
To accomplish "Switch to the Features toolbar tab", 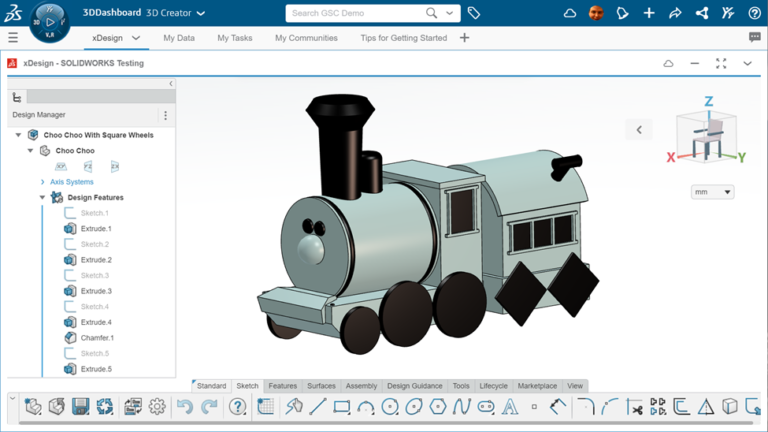I will pyautogui.click(x=282, y=386).
